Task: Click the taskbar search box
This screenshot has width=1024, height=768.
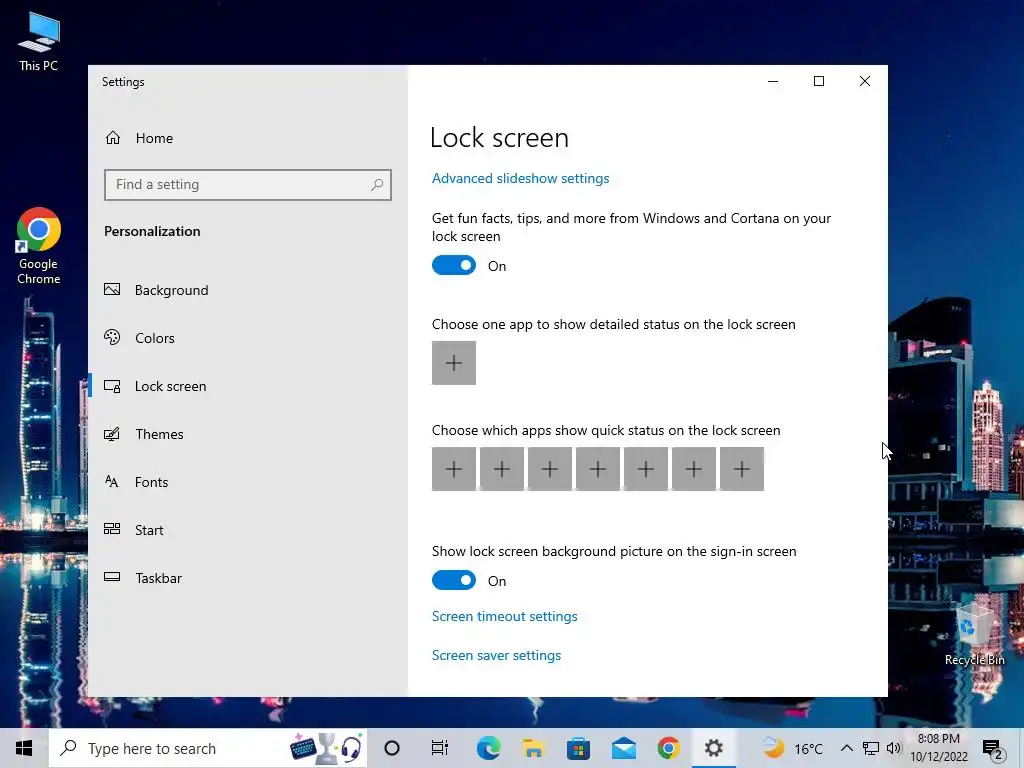Action: click(208, 748)
